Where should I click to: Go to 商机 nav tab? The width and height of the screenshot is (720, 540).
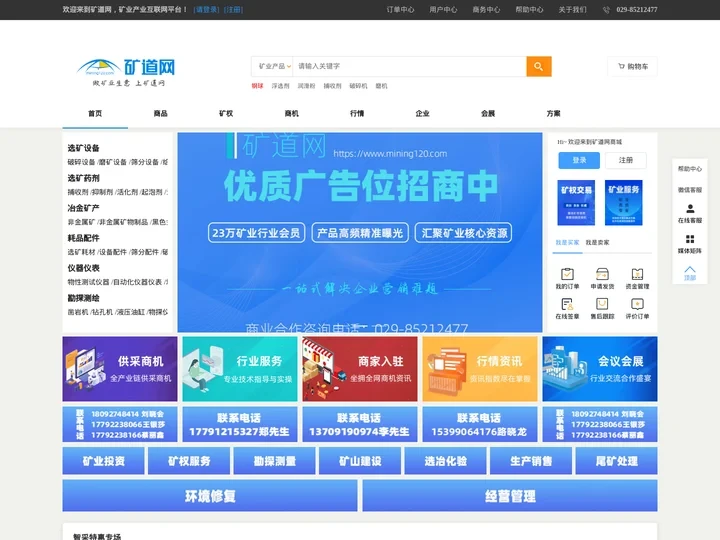[292, 113]
